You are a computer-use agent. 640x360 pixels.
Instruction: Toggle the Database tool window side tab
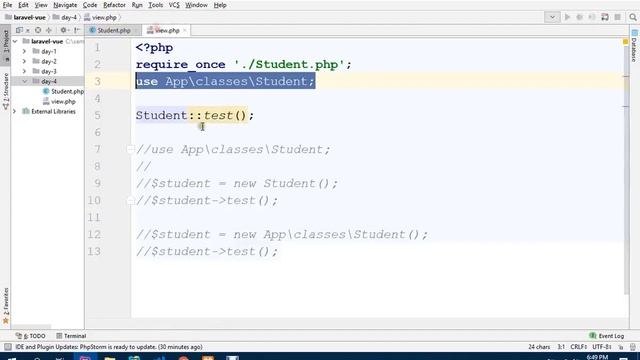coord(634,46)
